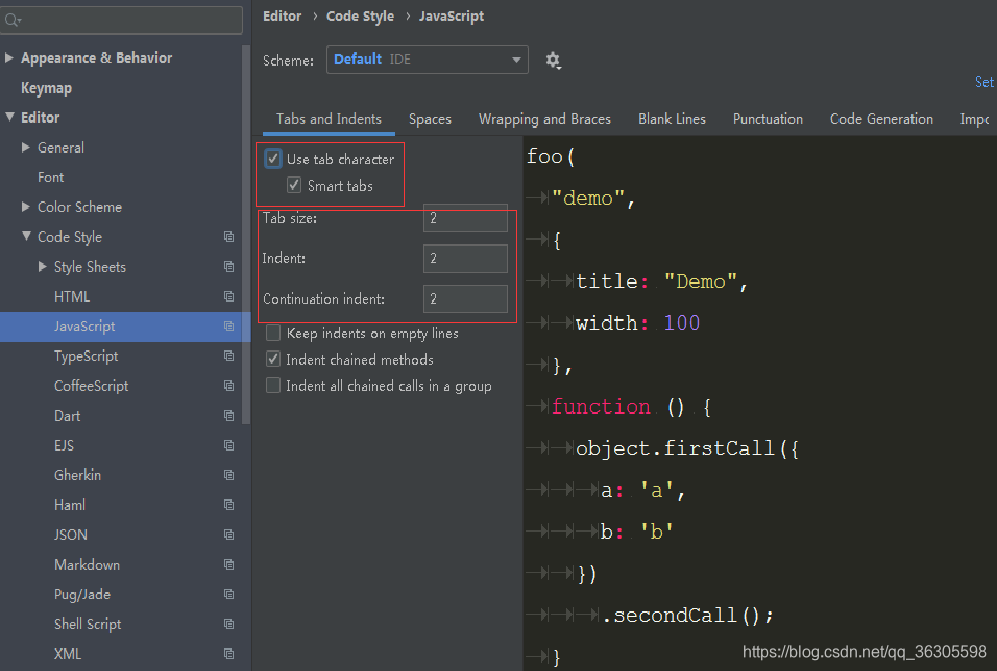Open the scheme settings gear icon
Image resolution: width=997 pixels, height=671 pixels.
pyautogui.click(x=553, y=59)
